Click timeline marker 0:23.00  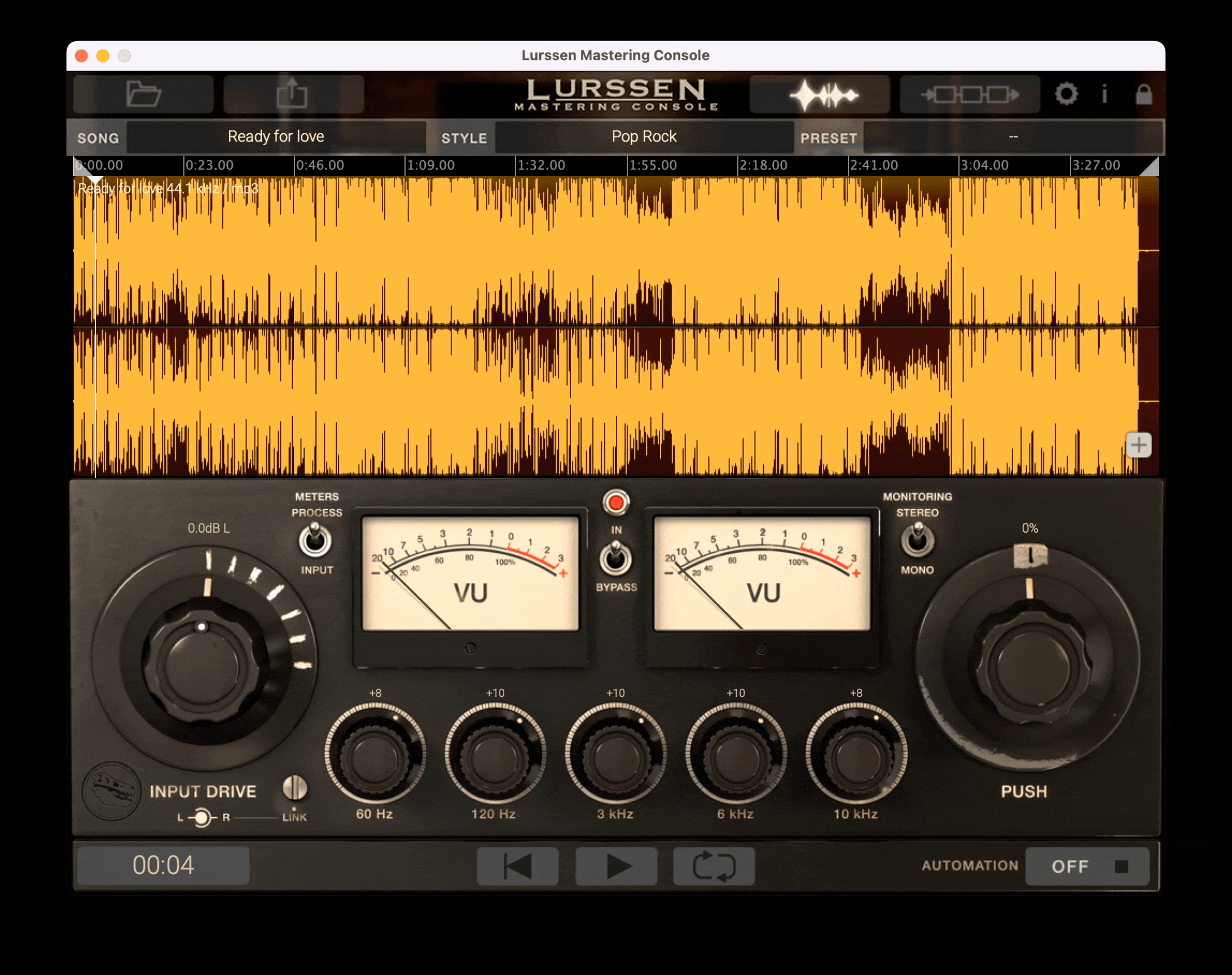click(209, 165)
